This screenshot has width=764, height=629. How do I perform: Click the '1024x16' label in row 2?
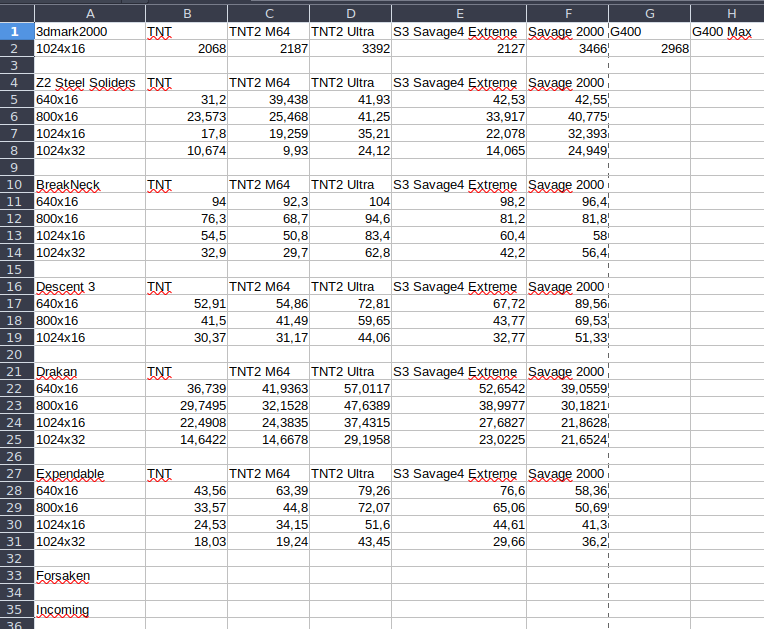(x=90, y=49)
